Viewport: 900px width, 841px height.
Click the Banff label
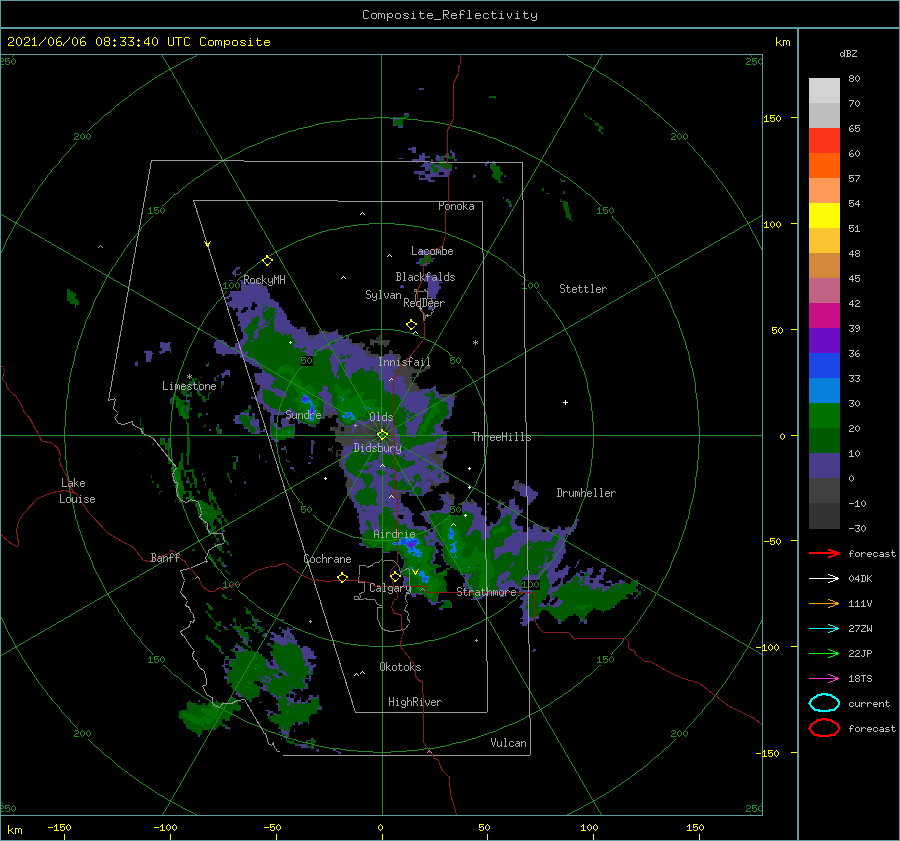165,557
